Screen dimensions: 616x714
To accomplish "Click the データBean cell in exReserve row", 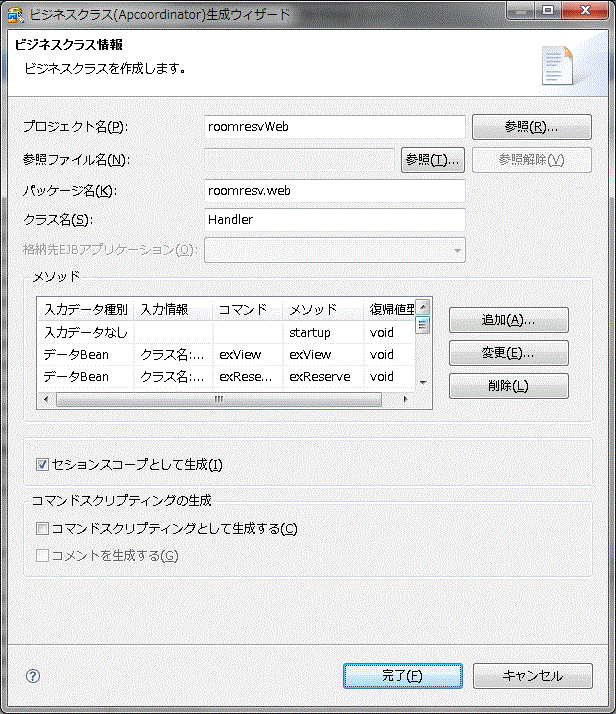I will (86, 377).
